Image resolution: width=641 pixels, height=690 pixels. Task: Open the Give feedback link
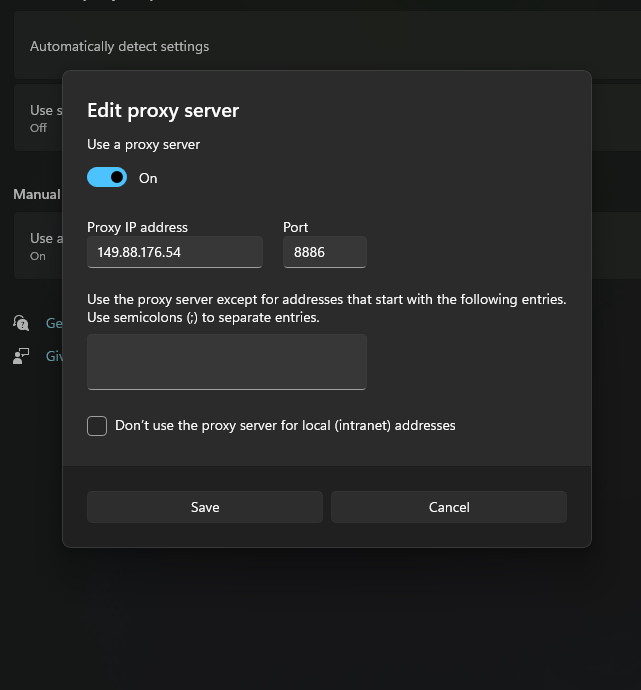point(53,356)
